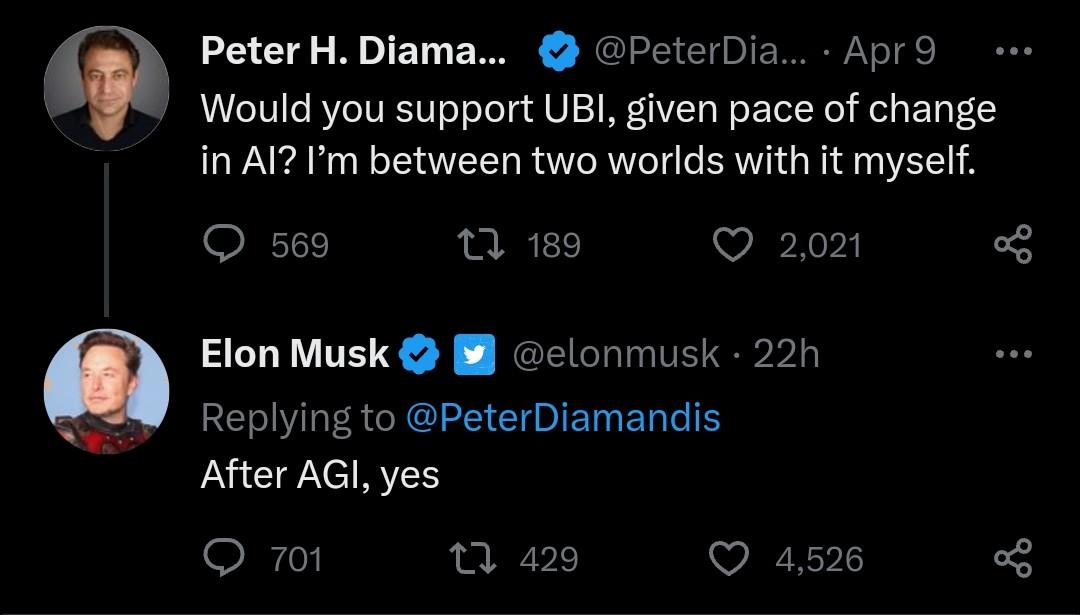Open the @elonmusk handle
Screen dimensions: 1080x615
coord(616,354)
